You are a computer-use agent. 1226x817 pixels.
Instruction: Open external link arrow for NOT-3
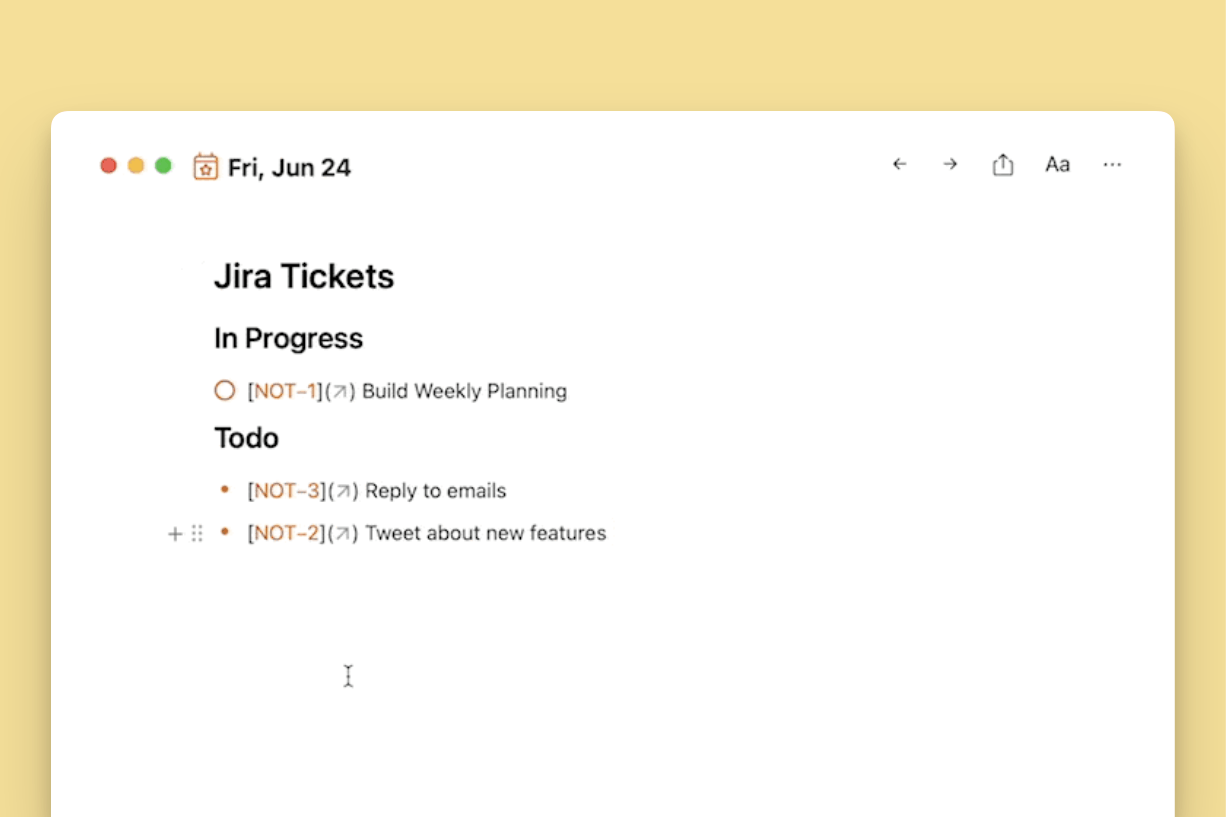coord(343,492)
